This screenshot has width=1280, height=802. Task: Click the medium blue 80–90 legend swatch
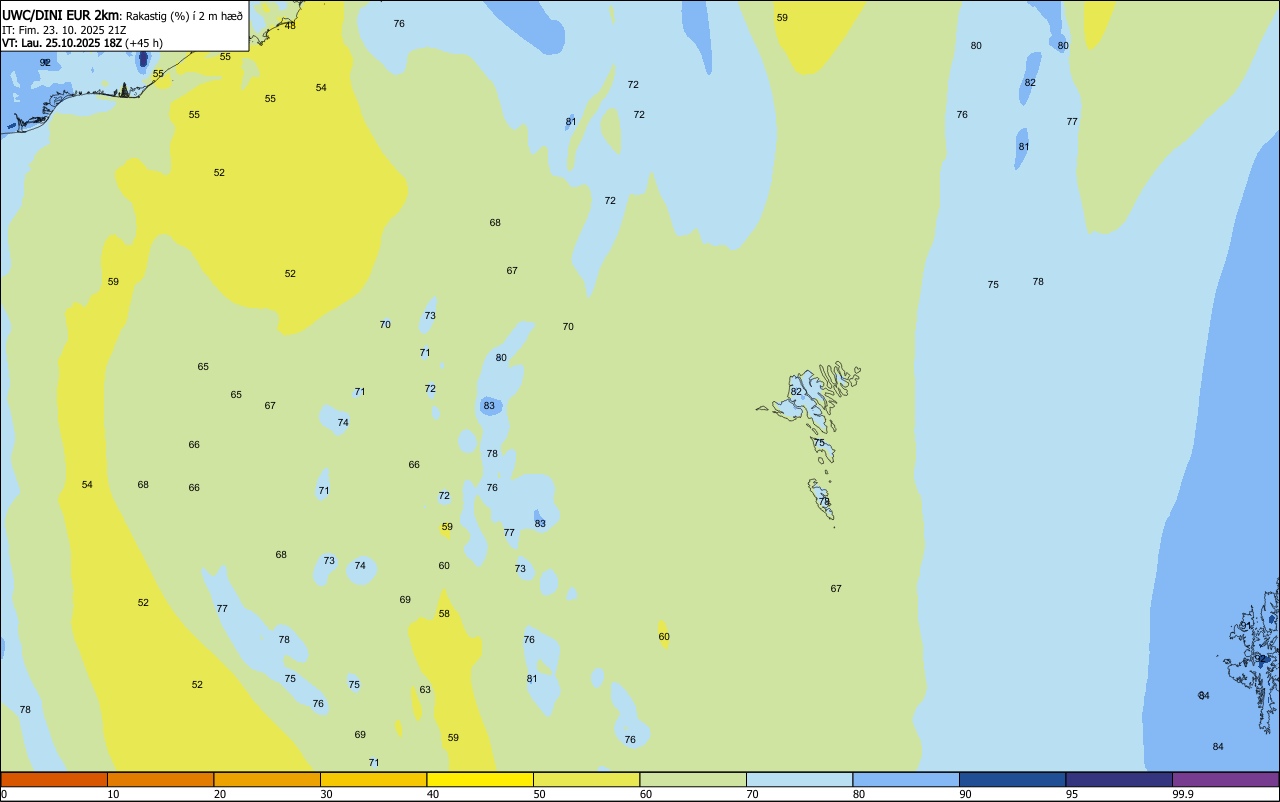pyautogui.click(x=906, y=779)
